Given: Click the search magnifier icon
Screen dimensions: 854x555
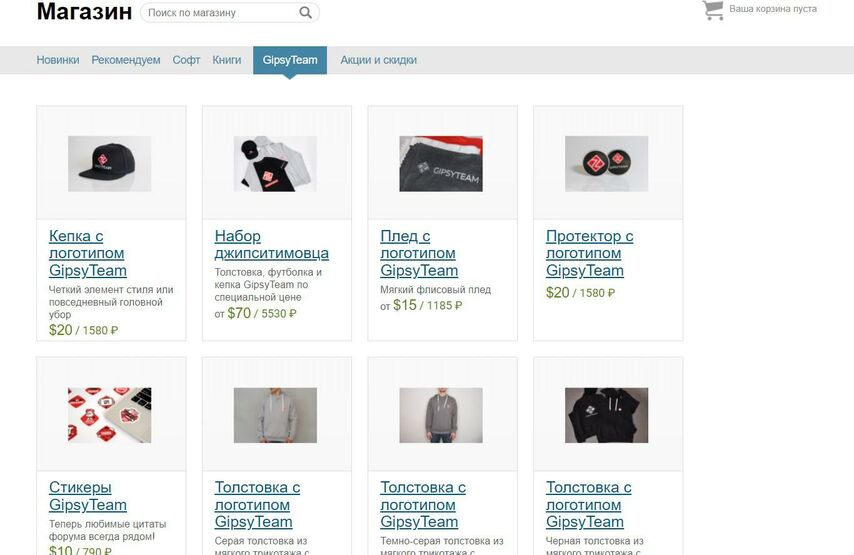Looking at the screenshot, I should click(306, 13).
